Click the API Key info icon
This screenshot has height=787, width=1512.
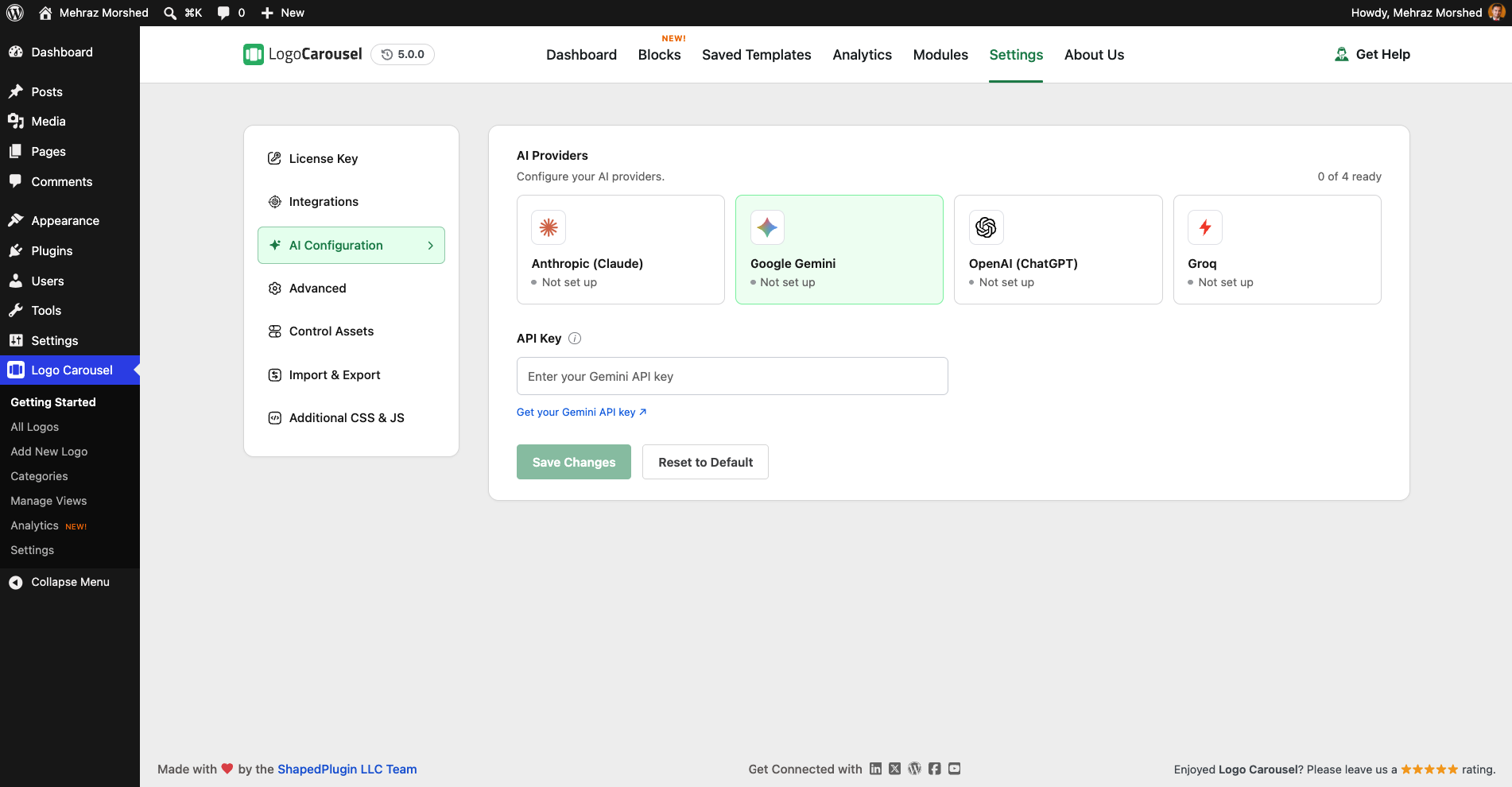[575, 338]
